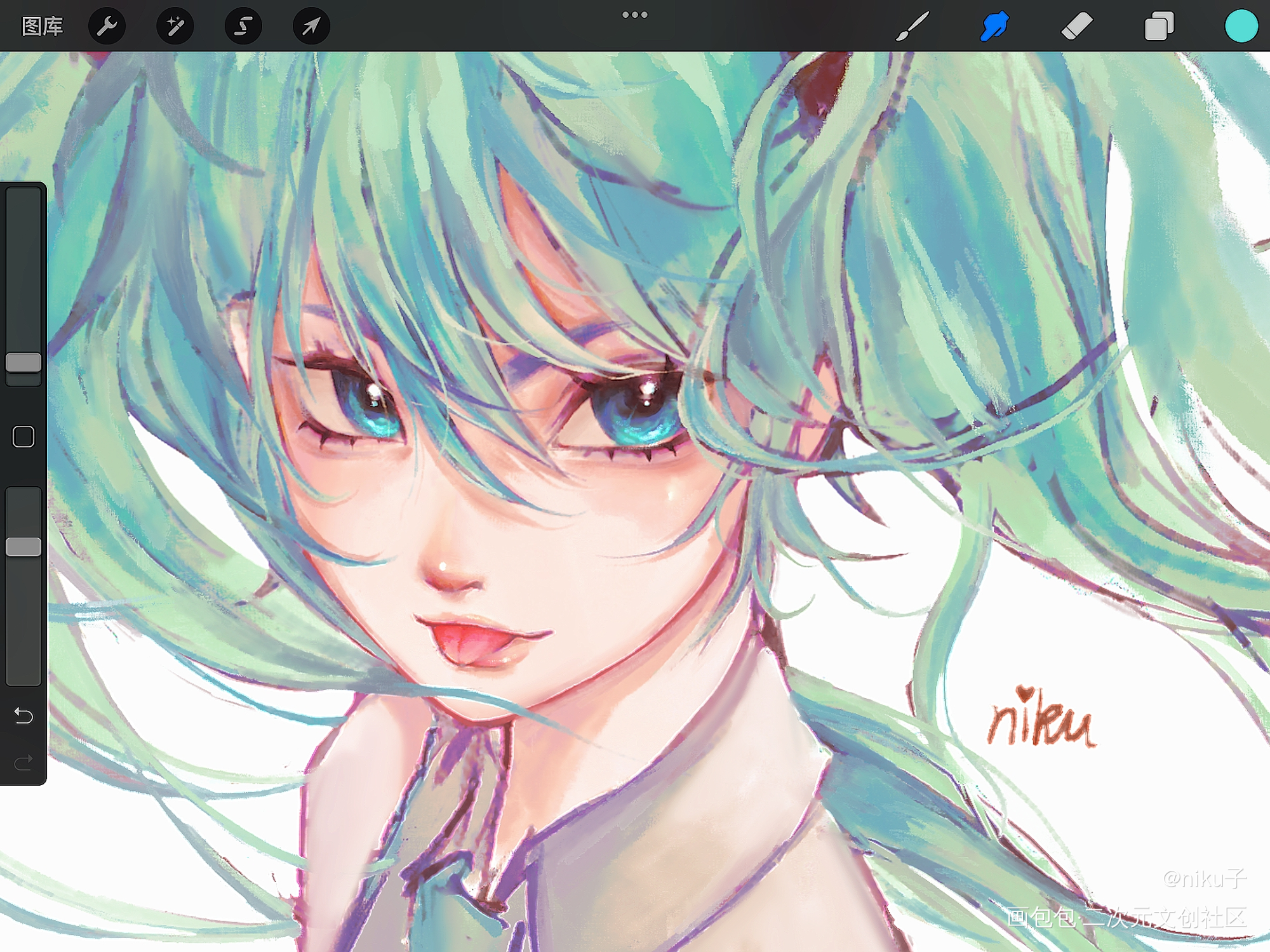Activate the Transform arrow tool
This screenshot has height=952, width=1270.
click(x=311, y=26)
